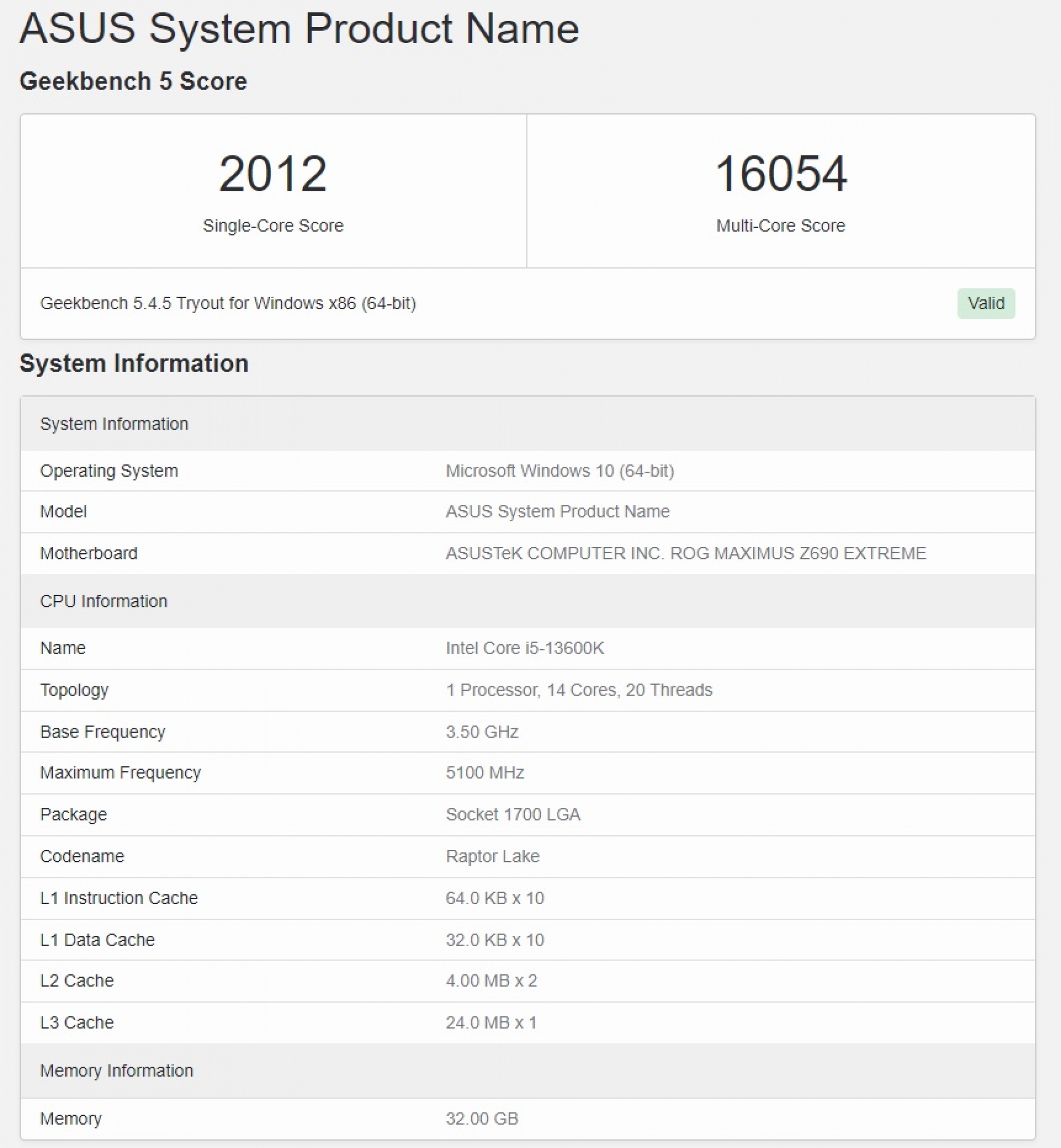Click the ASUS System Product Name heading

[300, 29]
